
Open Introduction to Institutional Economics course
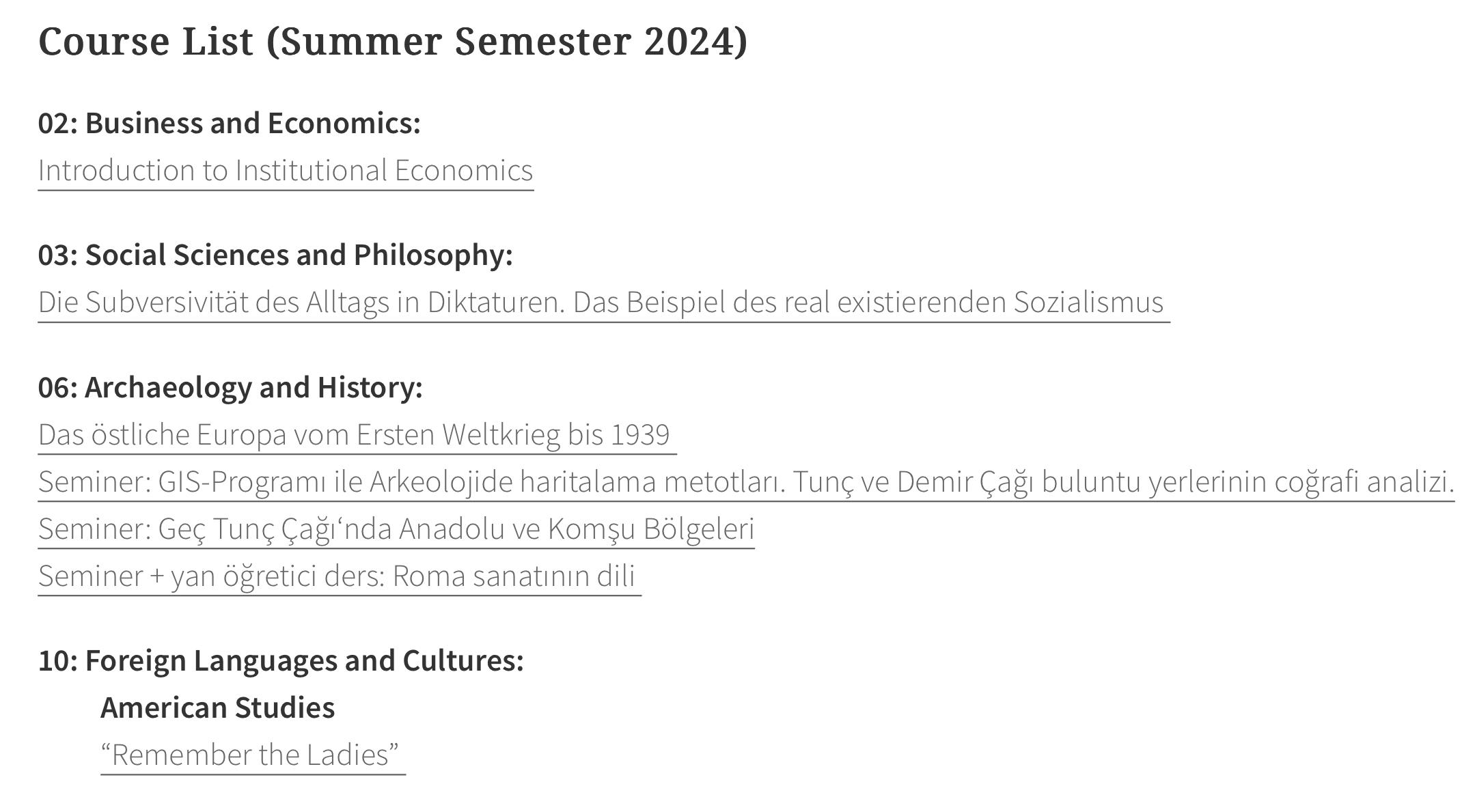point(286,170)
